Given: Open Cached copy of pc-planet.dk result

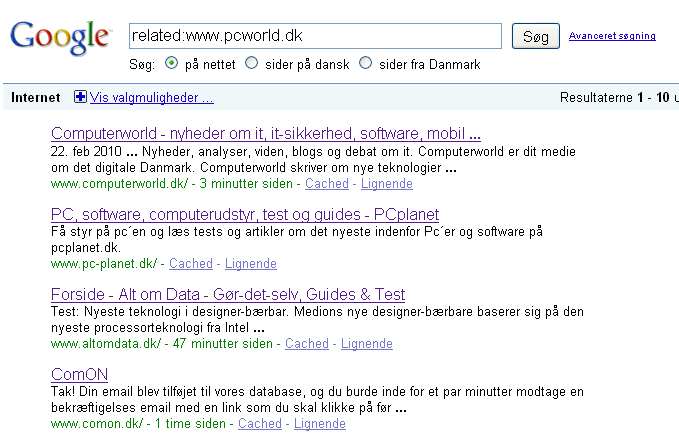Looking at the screenshot, I should pos(191,264).
